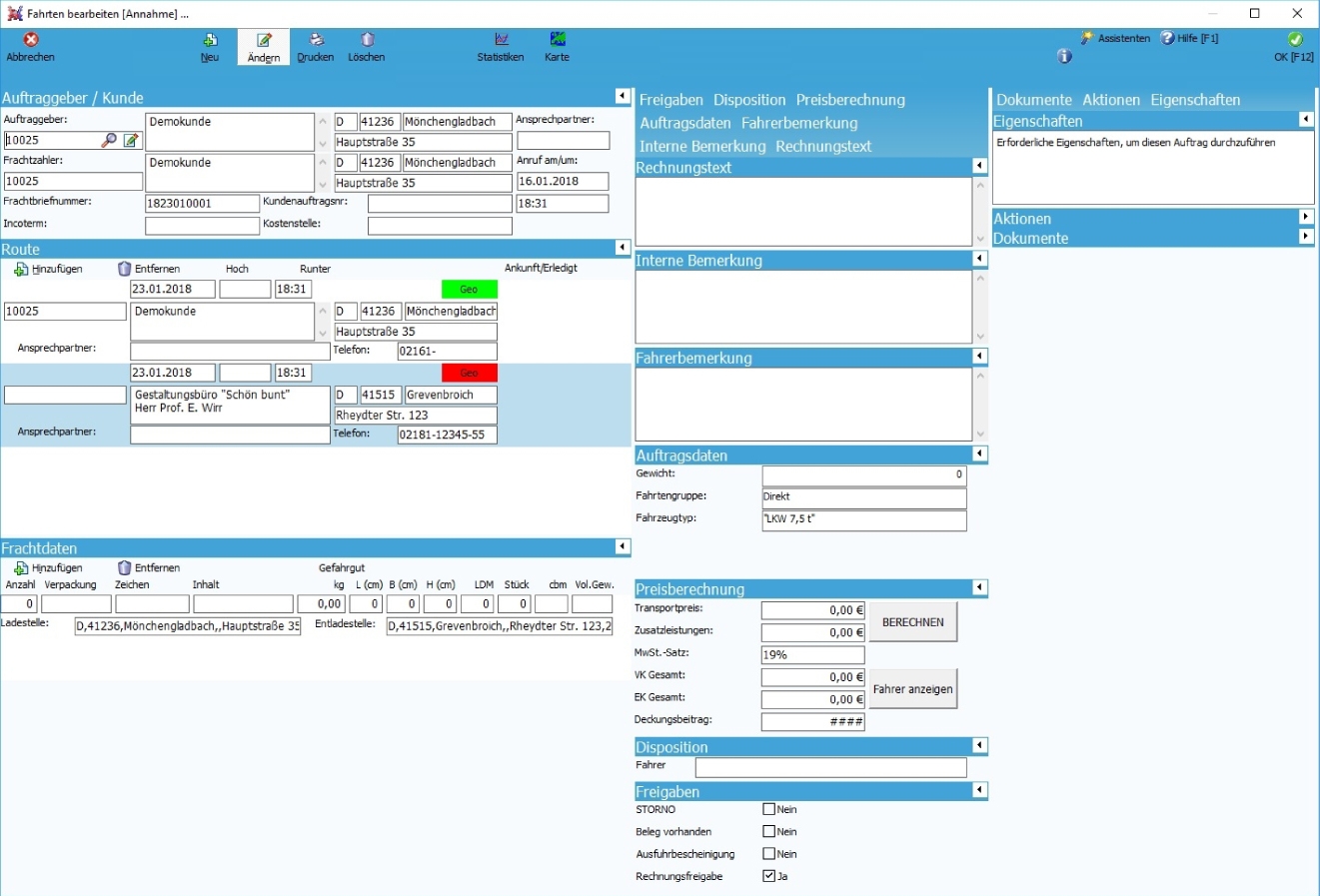The width and height of the screenshot is (1320, 896).
Task: Jump to Interne Bemerkung in the section links
Action: (x=702, y=146)
